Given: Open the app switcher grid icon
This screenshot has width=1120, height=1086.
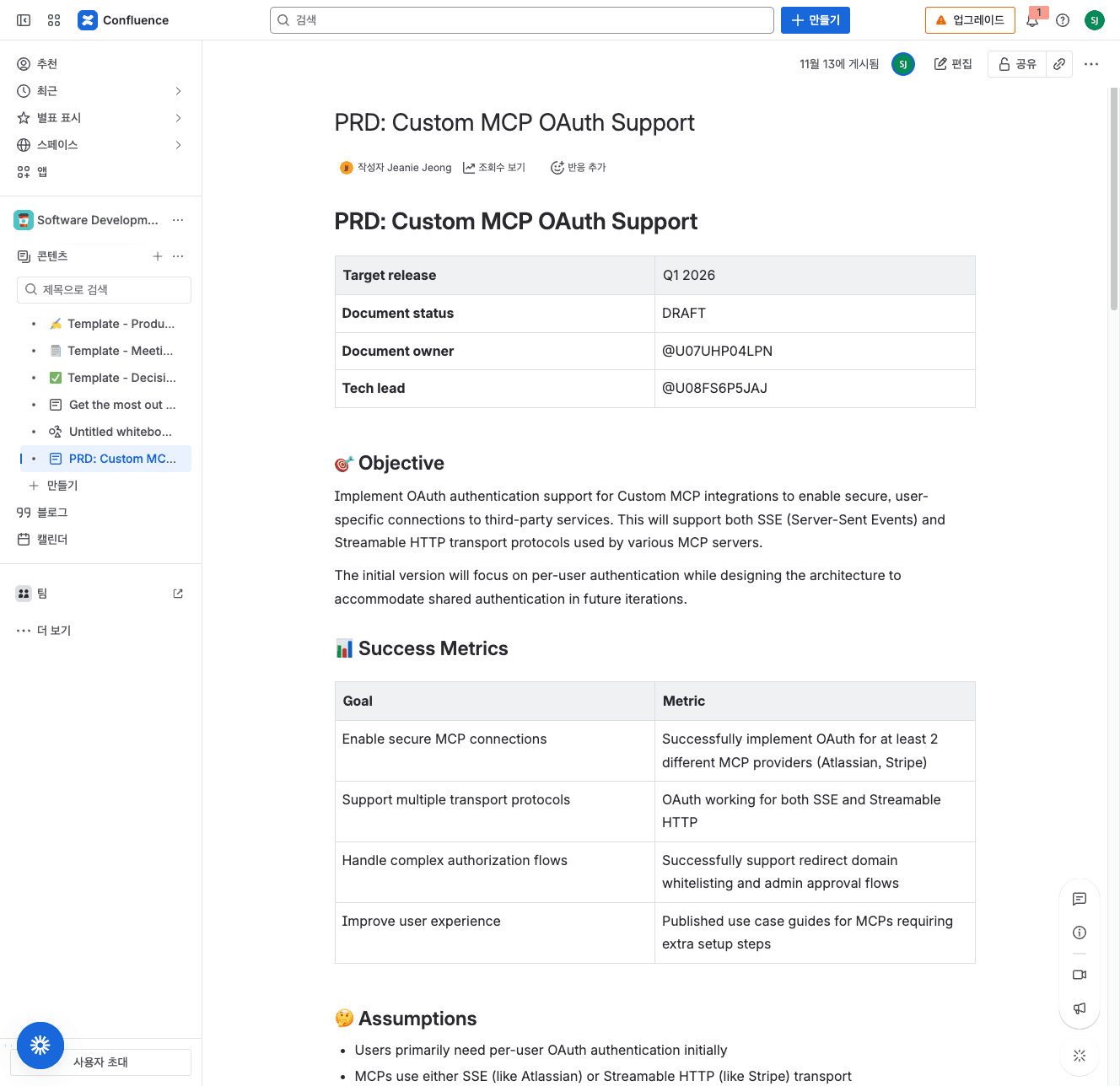Looking at the screenshot, I should (54, 20).
